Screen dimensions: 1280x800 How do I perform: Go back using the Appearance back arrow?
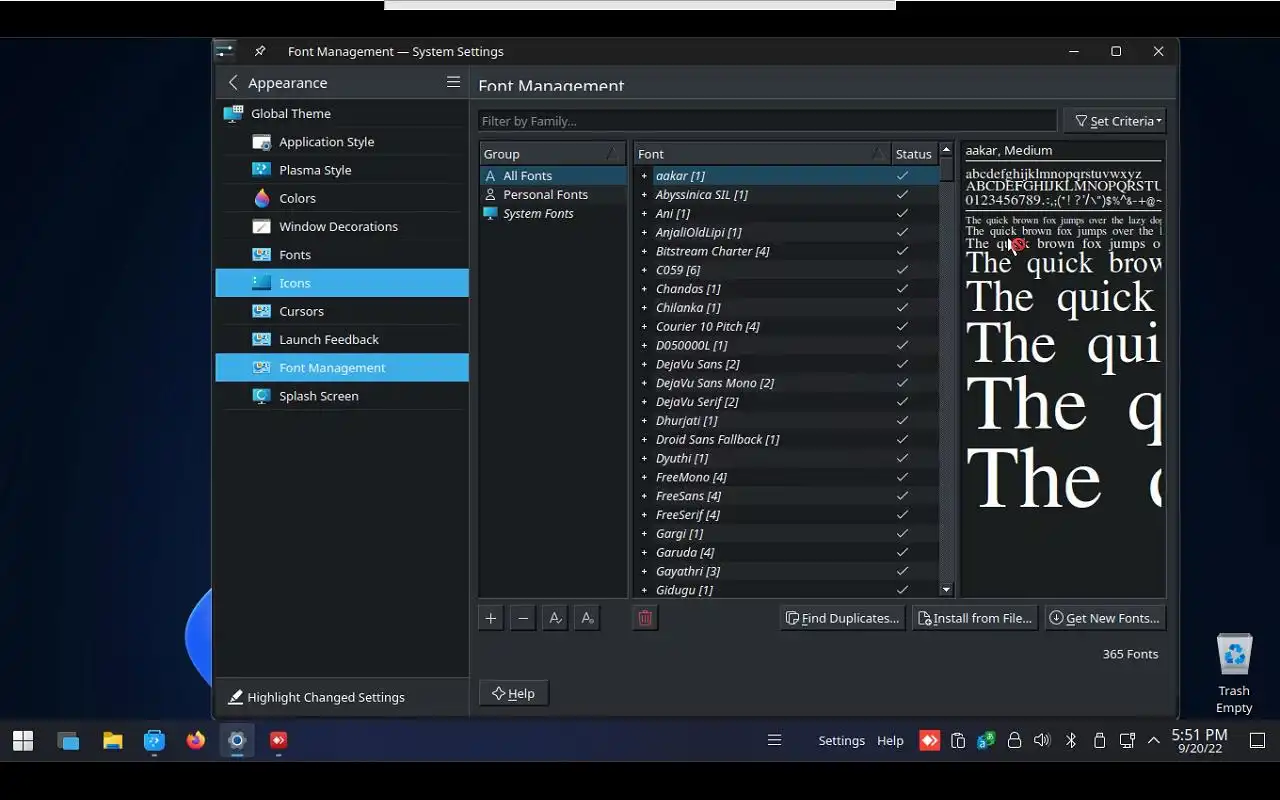pos(233,82)
